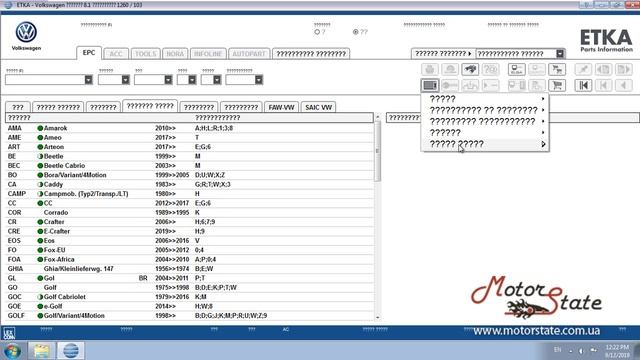640x360 pixels.
Task: Open the ACC tab
Action: (x=116, y=54)
